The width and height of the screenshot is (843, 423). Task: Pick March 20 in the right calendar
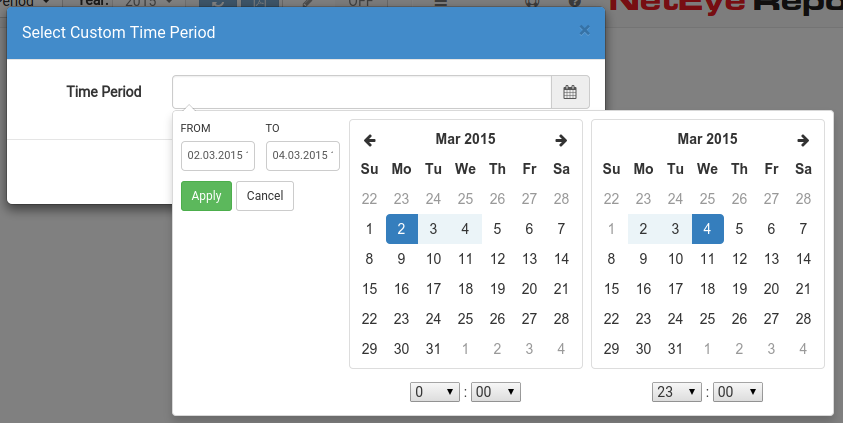[771, 289]
